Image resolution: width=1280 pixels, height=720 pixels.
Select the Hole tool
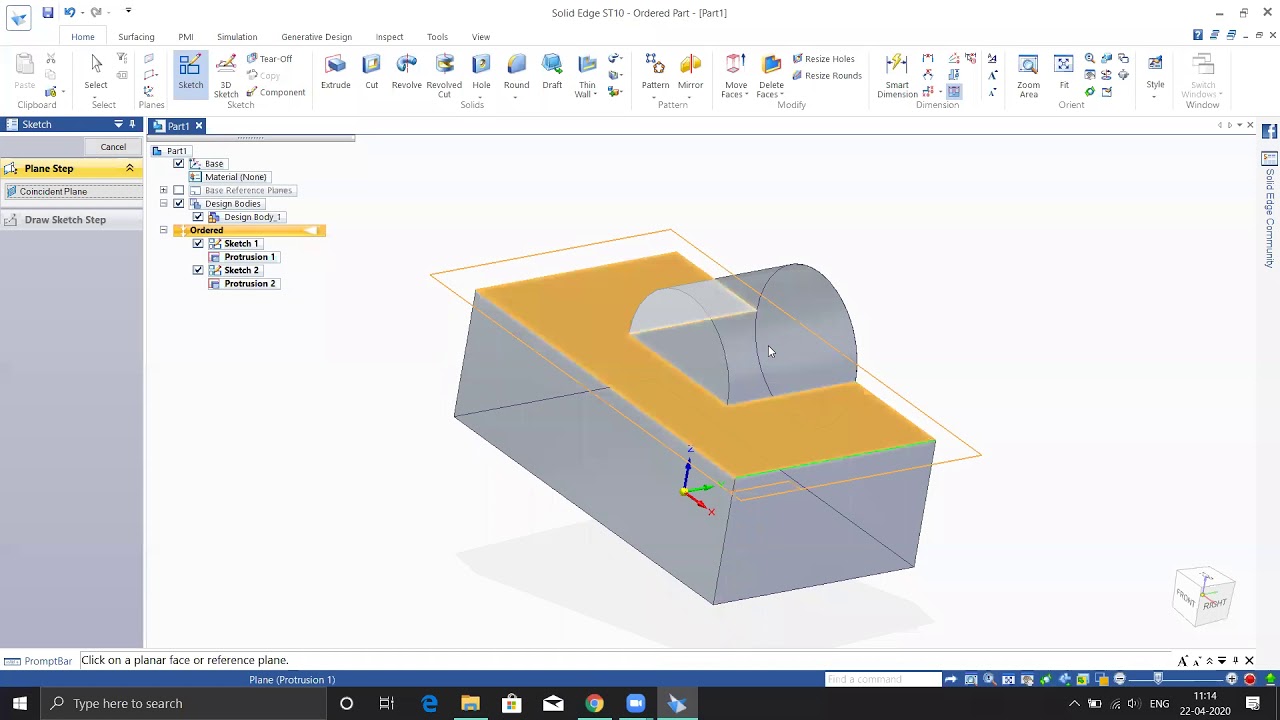[x=481, y=74]
